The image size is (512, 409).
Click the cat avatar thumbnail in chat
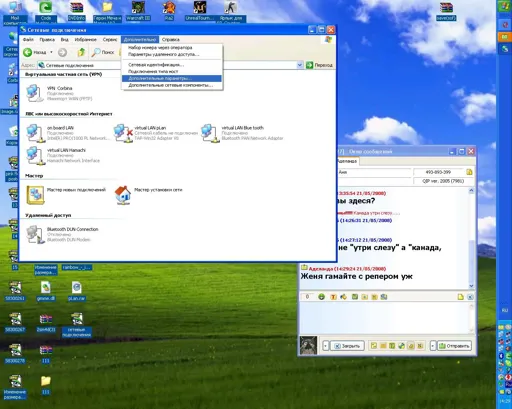coord(308,345)
